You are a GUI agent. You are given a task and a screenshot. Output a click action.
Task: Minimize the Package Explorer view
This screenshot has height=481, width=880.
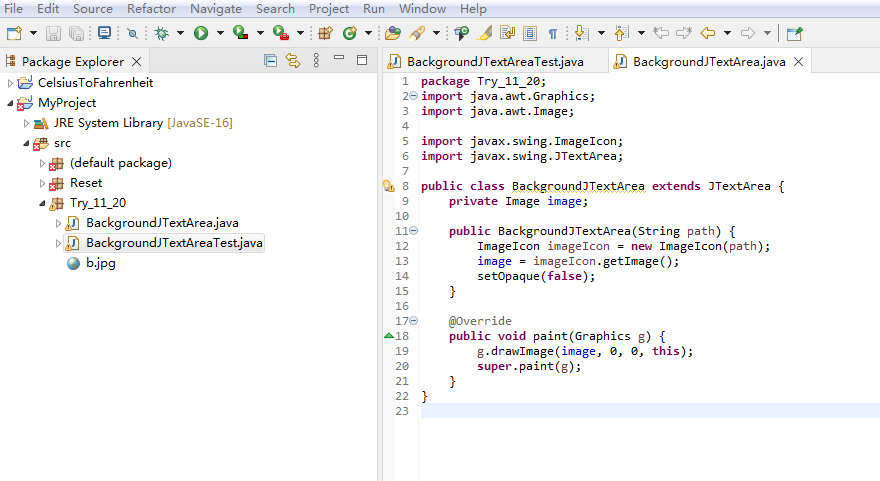tap(338, 57)
